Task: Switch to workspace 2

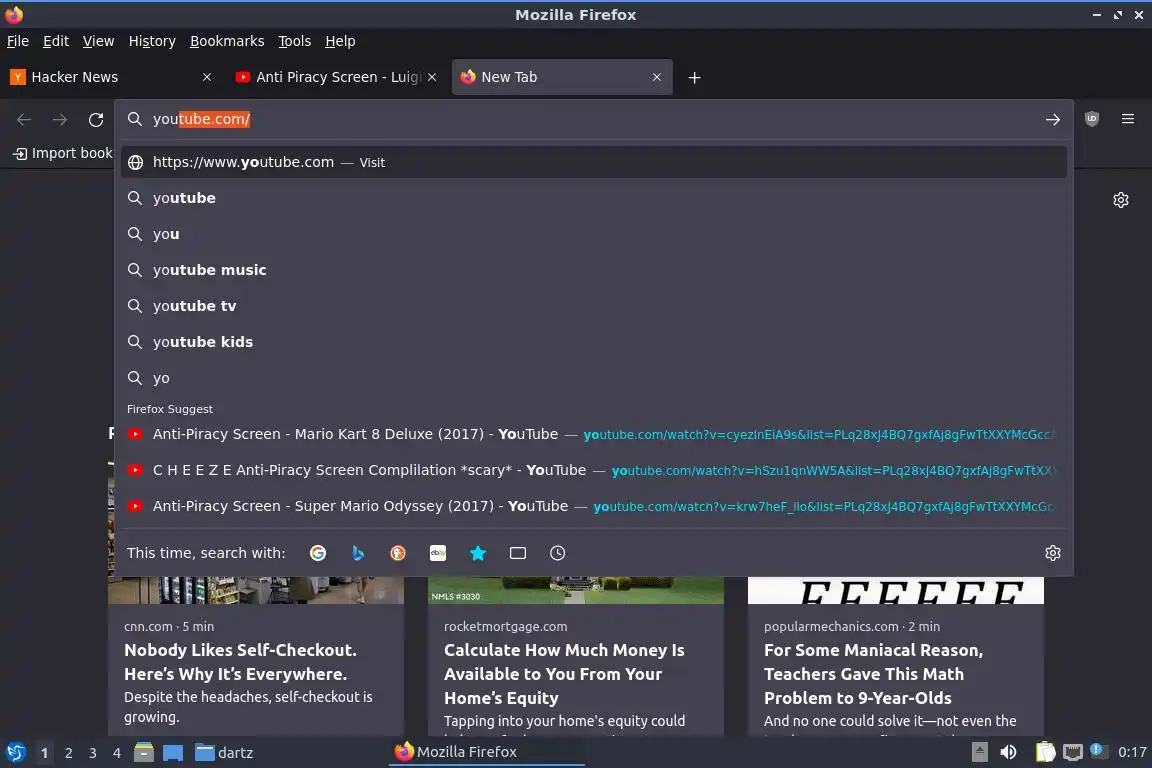Action: [68, 753]
